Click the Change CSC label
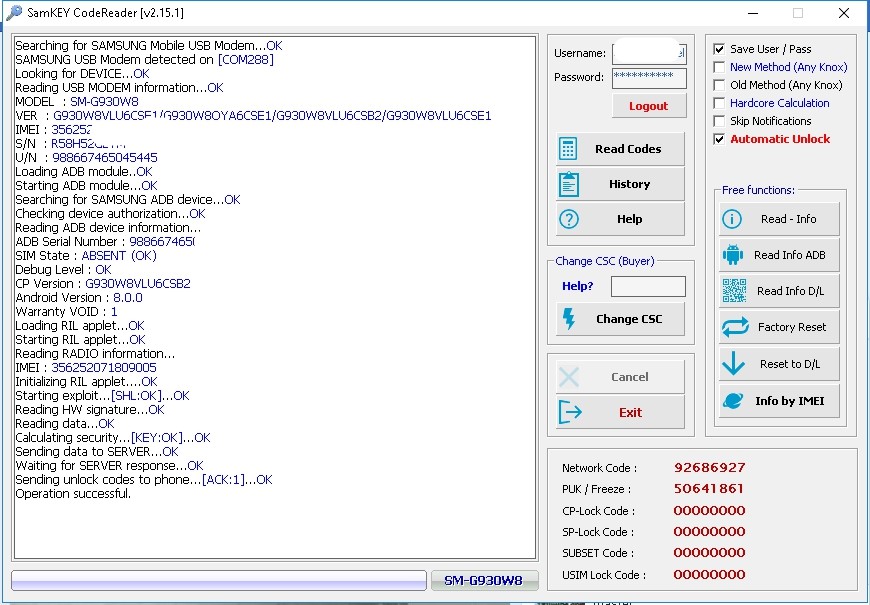 point(629,319)
